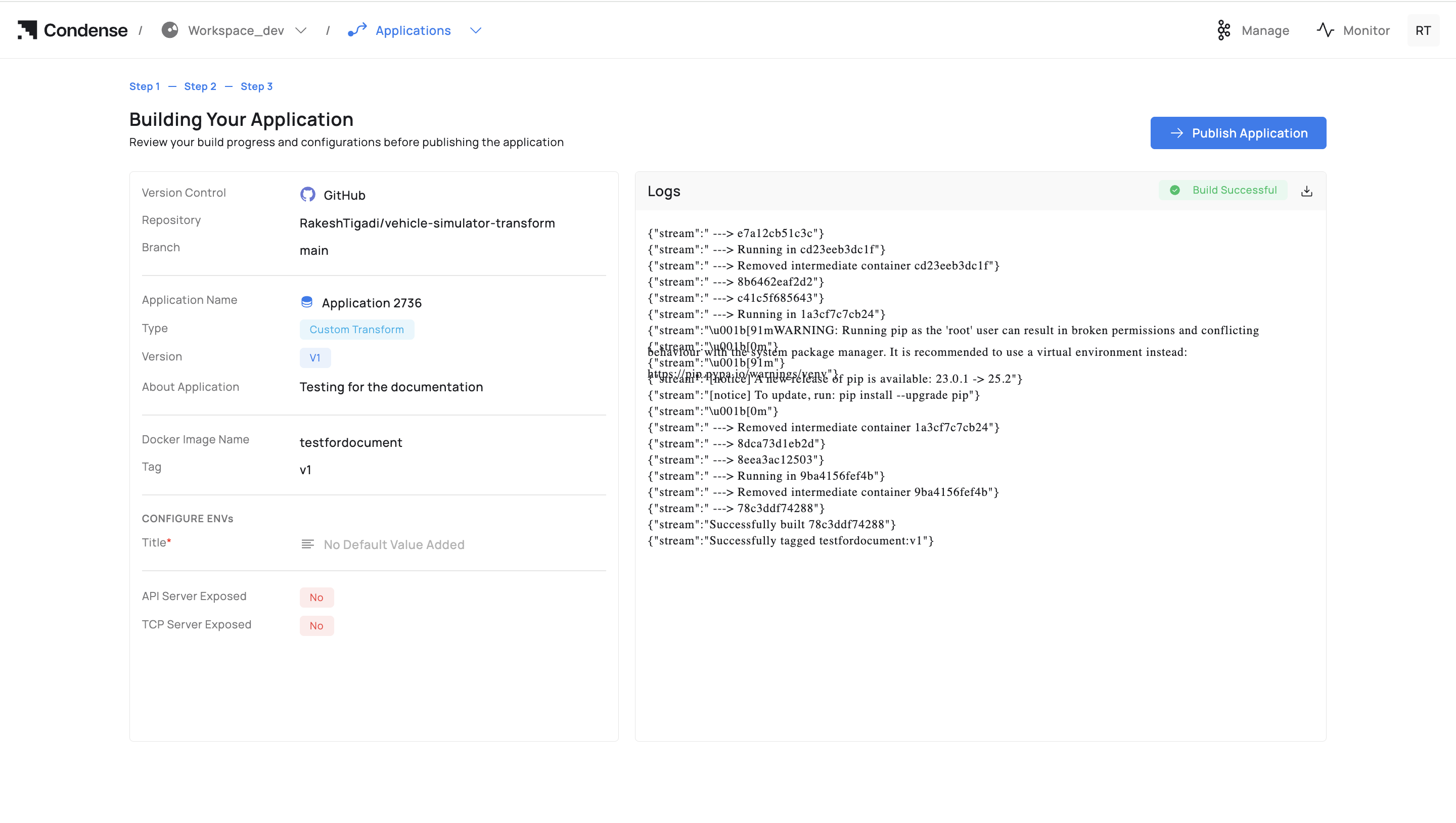Screen dimensions: 1456x823
Task: Download the build logs
Action: (1306, 191)
